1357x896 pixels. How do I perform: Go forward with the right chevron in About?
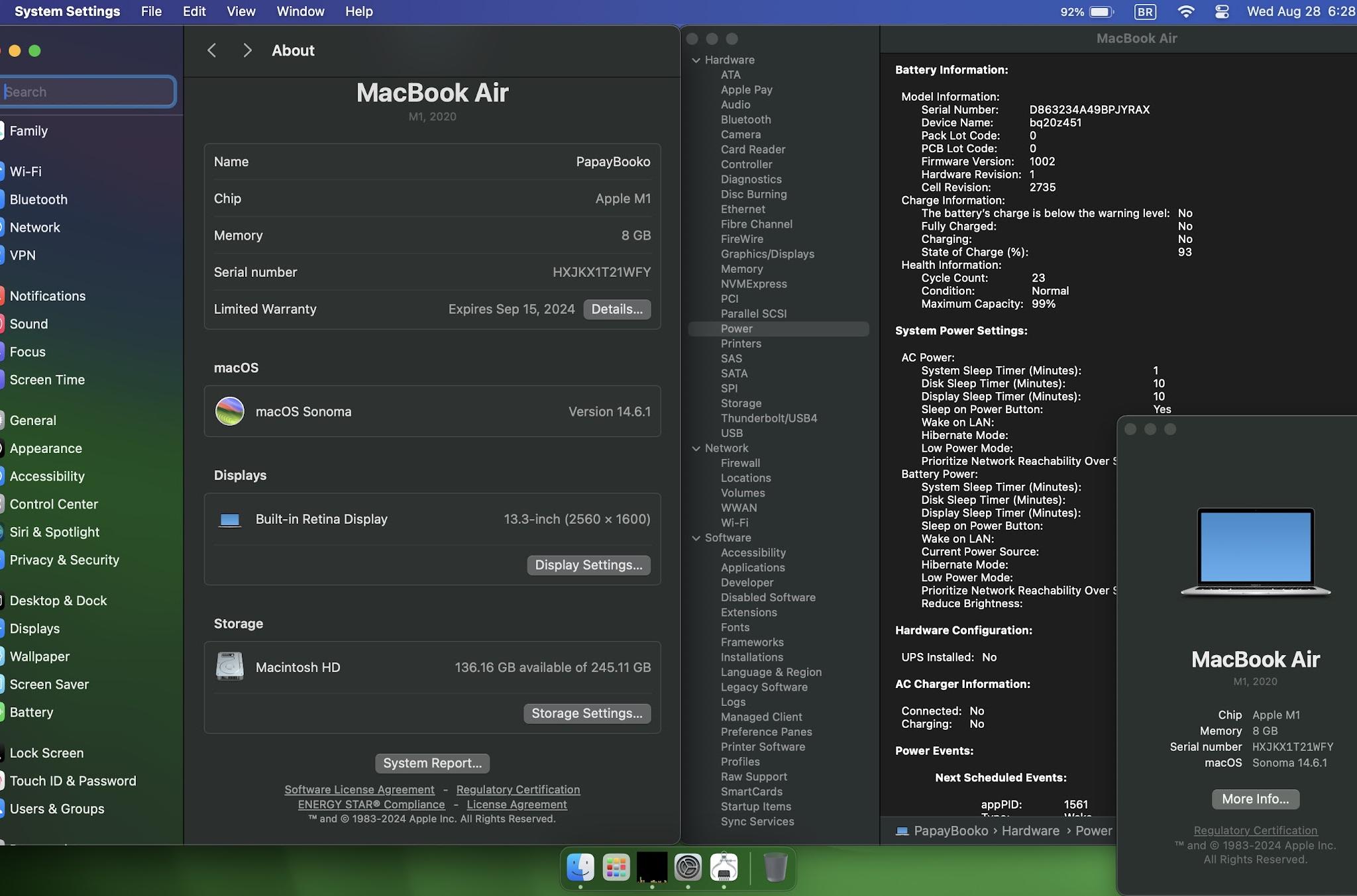click(x=247, y=50)
